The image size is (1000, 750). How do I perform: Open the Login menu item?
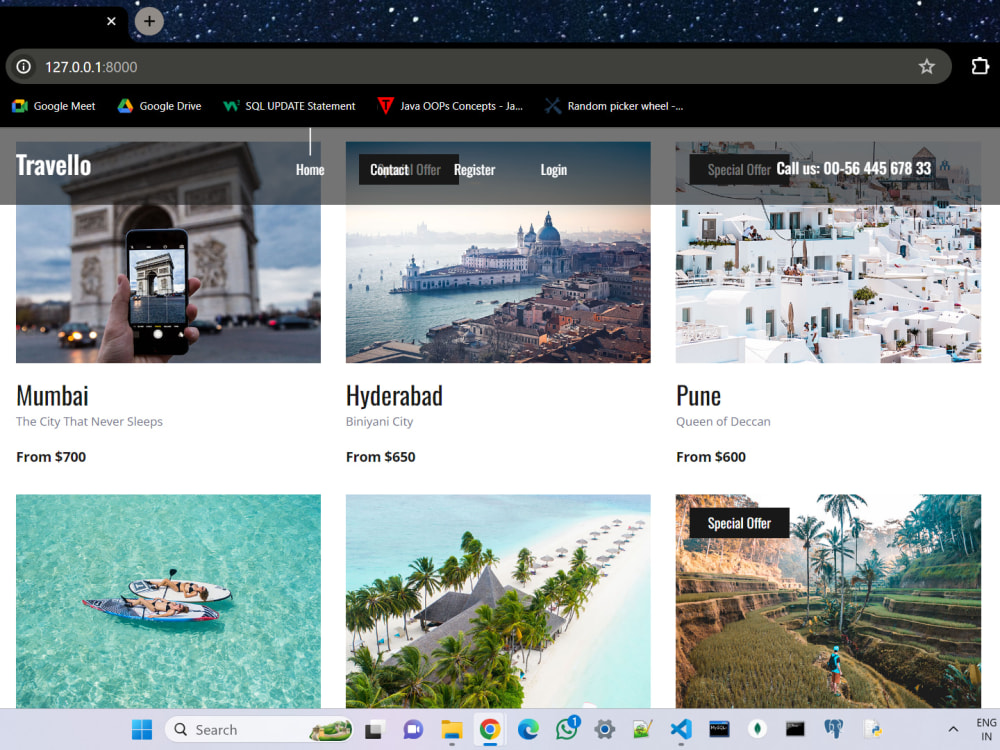(554, 170)
